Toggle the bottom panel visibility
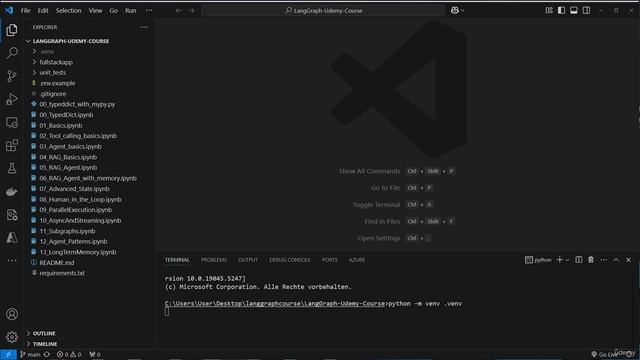Viewport: 640px width, 360px height. pos(574,11)
